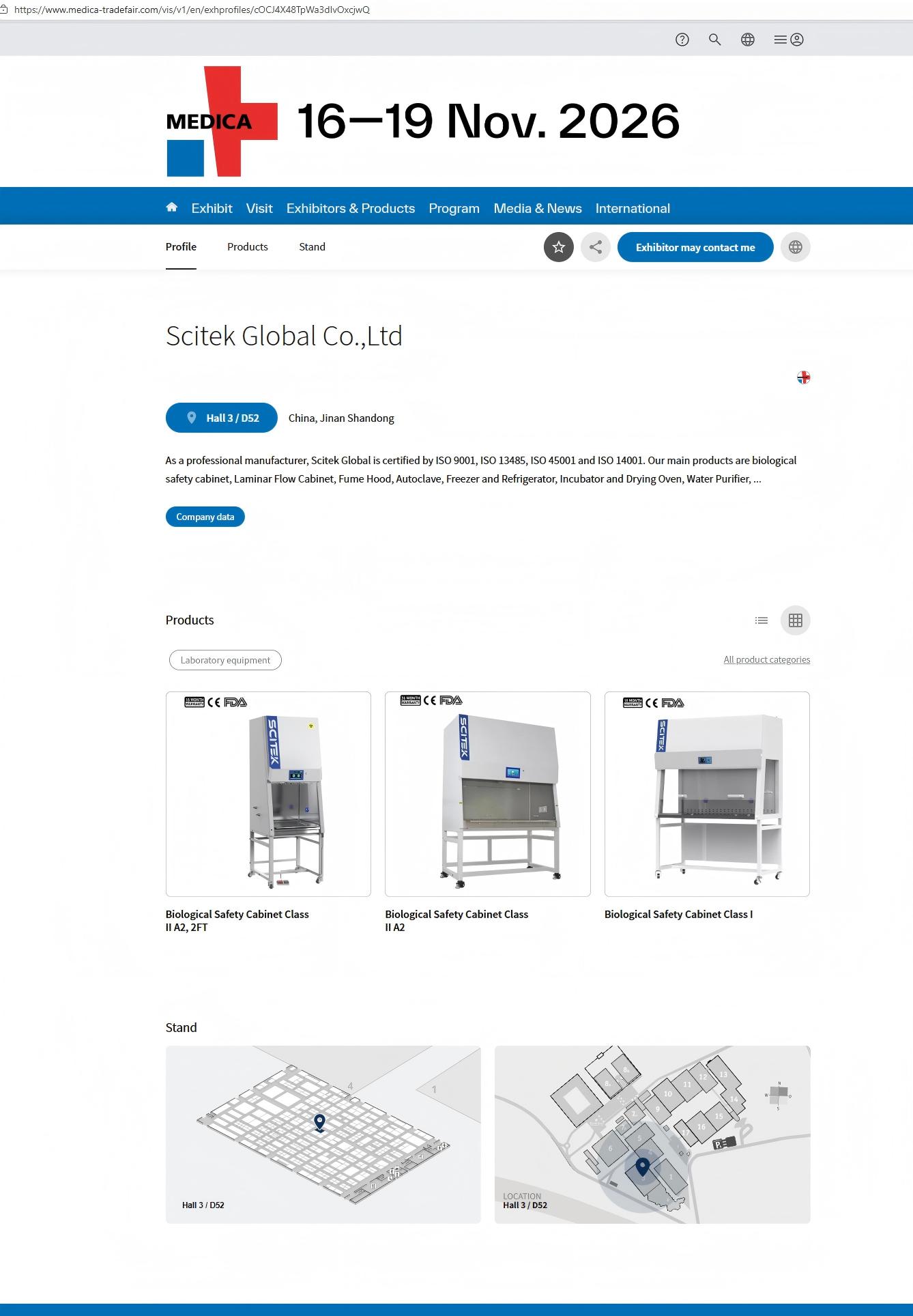This screenshot has width=913, height=1316.
Task: Click the help question mark icon
Action: (x=682, y=40)
